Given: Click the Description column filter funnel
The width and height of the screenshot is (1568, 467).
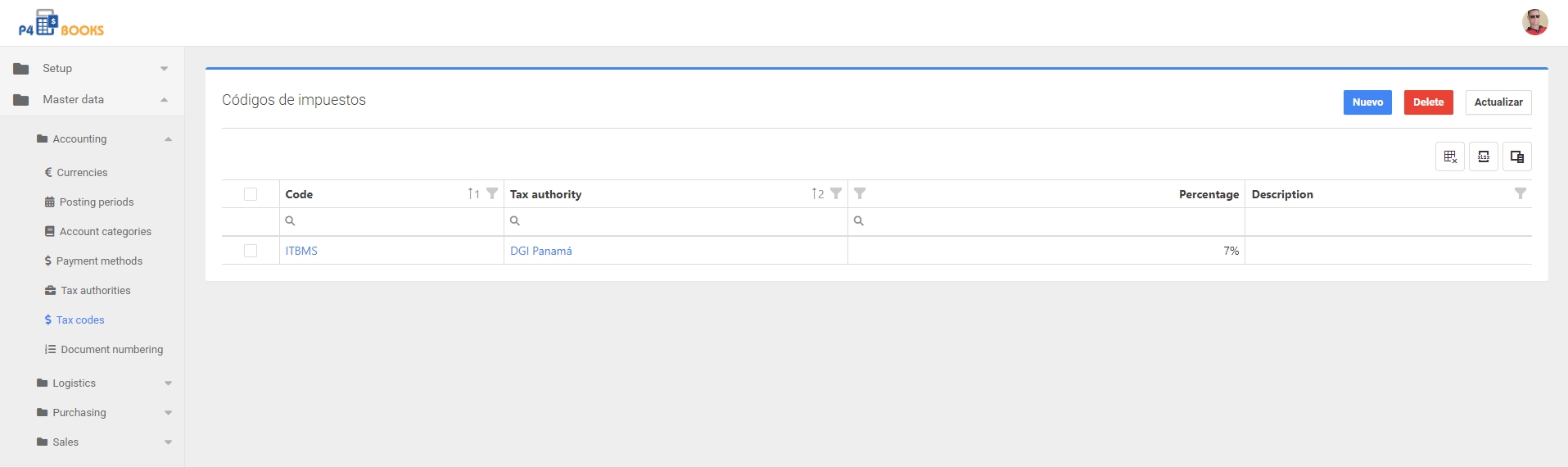Looking at the screenshot, I should [1520, 194].
